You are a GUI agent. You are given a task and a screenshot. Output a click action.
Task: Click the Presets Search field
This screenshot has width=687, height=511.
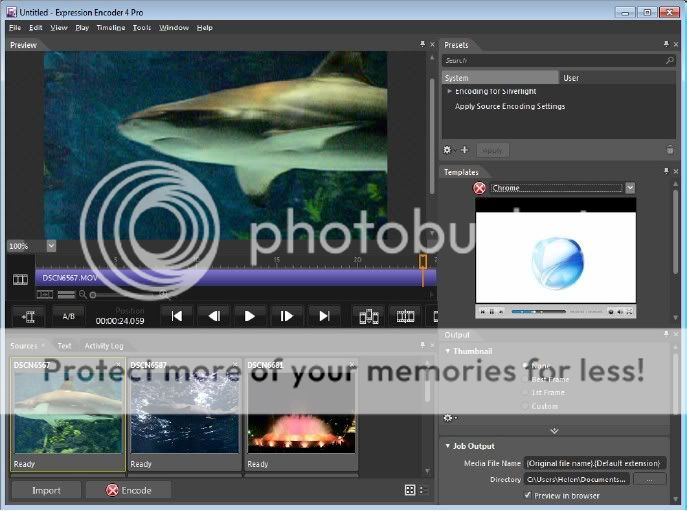[x=553, y=60]
